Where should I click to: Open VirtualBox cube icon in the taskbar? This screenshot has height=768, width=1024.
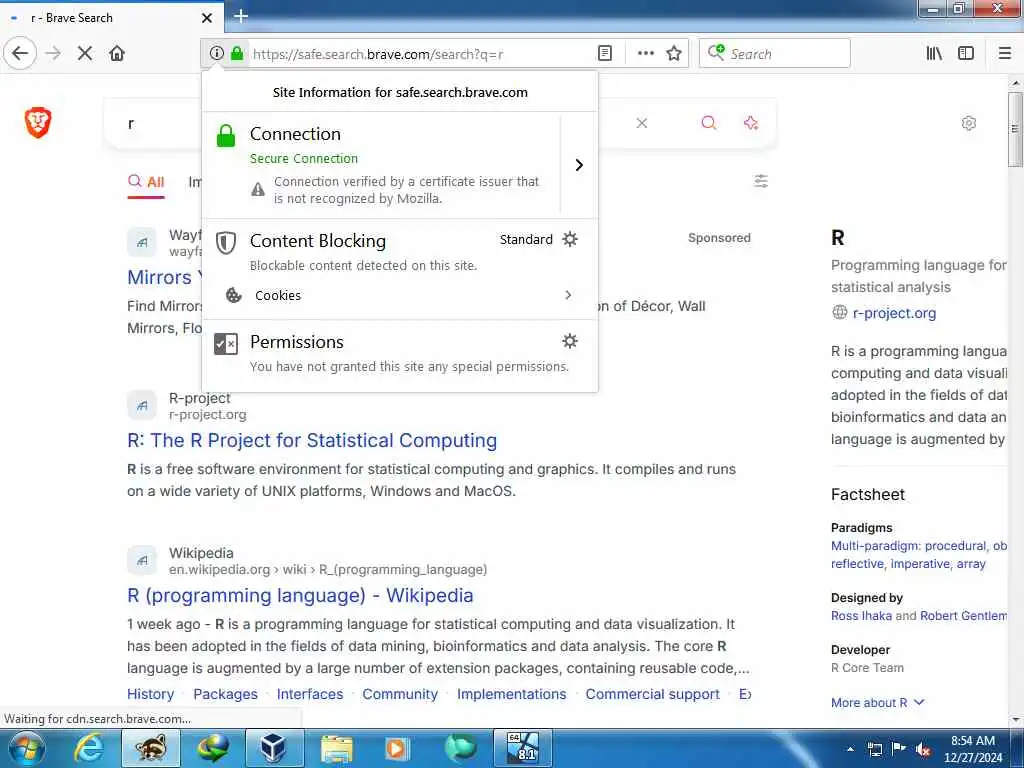pyautogui.click(x=274, y=748)
